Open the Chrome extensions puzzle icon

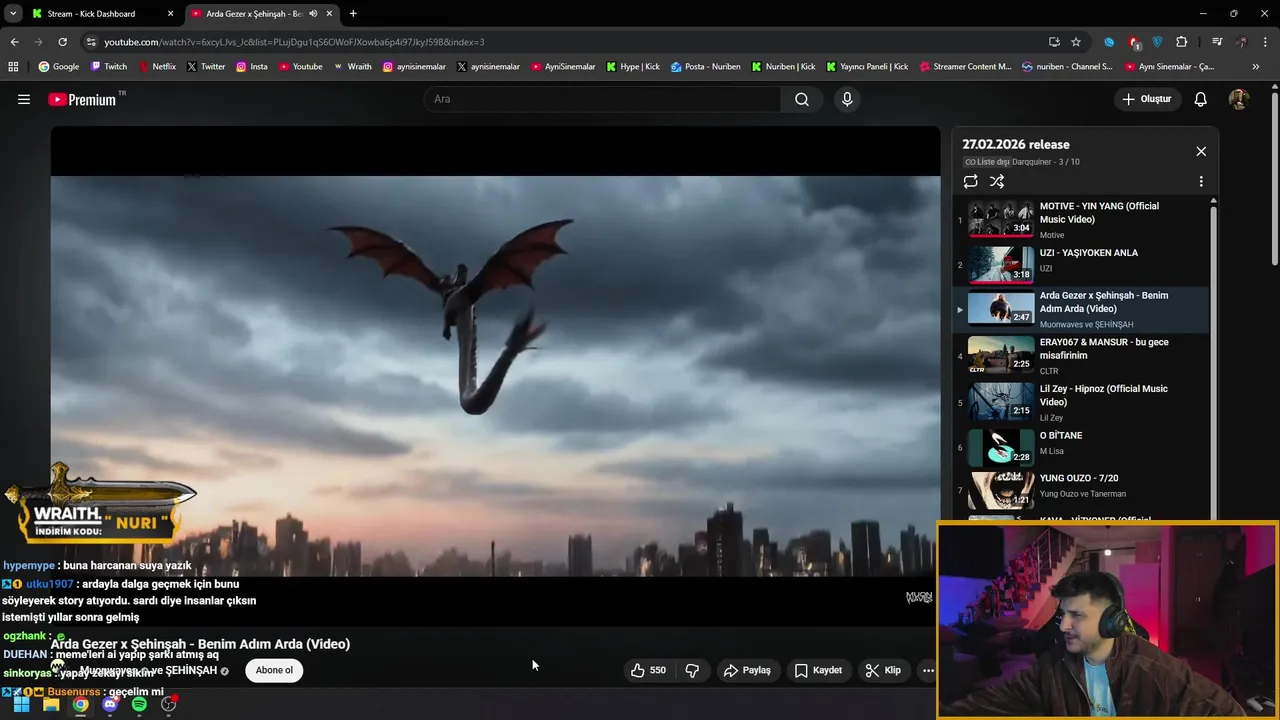[x=1182, y=42]
